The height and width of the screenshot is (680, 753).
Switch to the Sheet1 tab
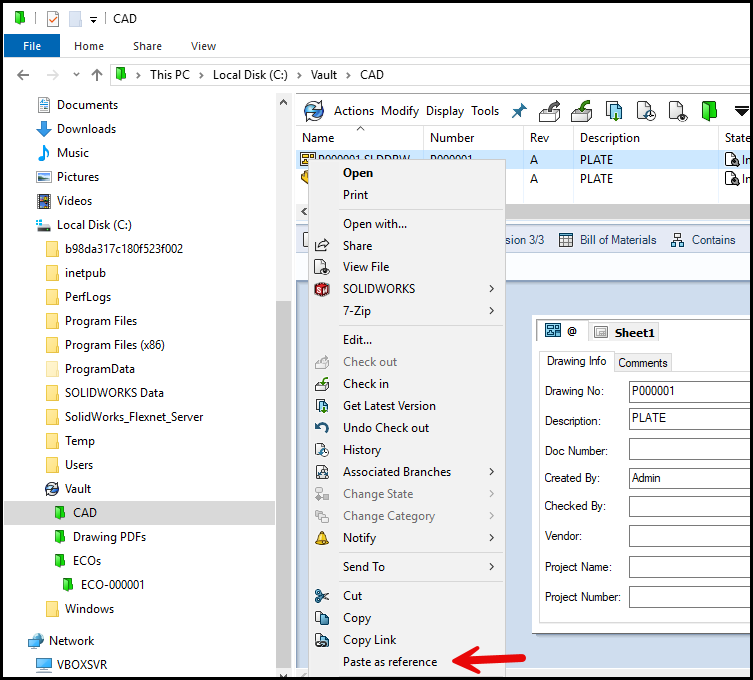tap(623, 332)
